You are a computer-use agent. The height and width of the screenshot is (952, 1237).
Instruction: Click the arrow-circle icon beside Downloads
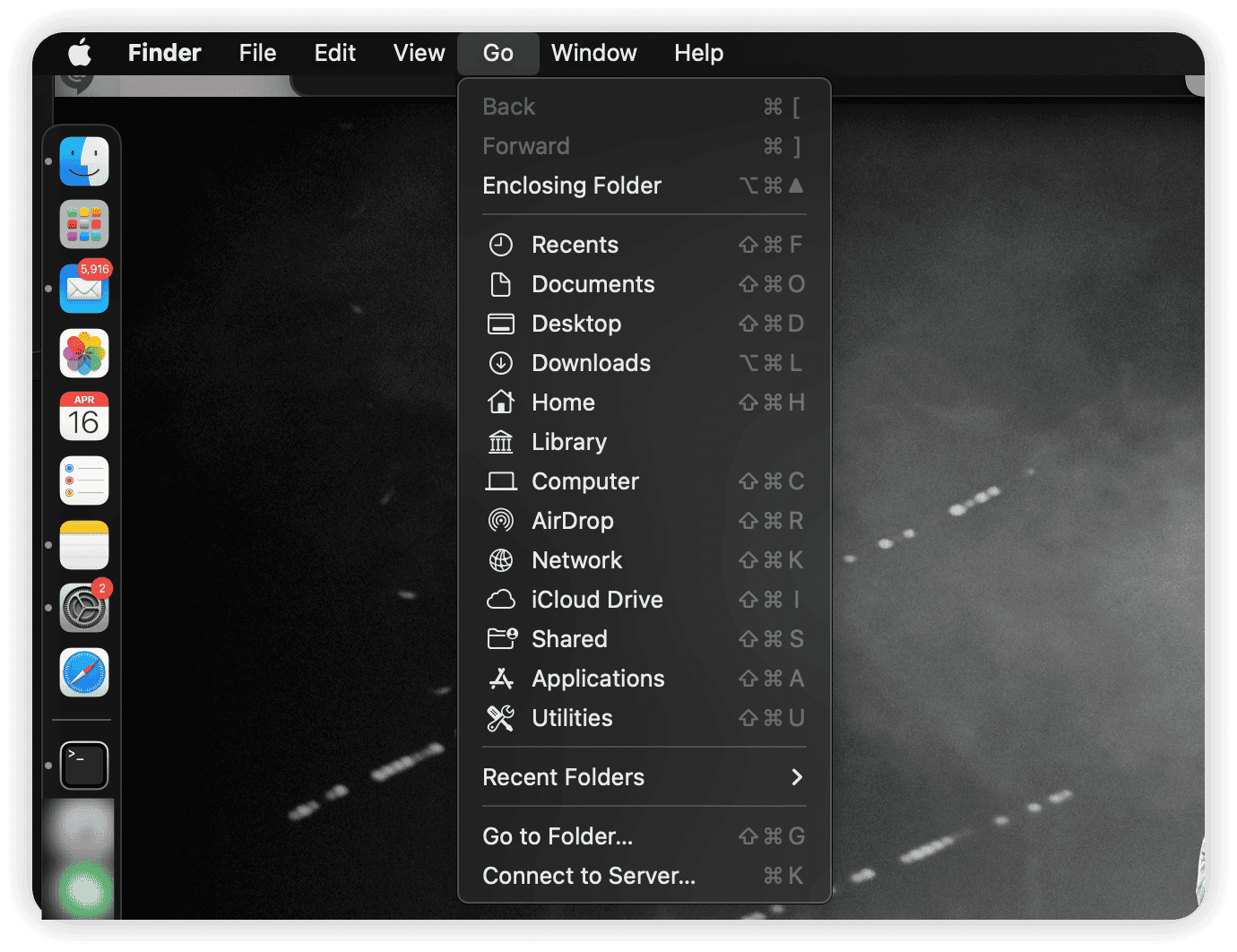point(501,363)
